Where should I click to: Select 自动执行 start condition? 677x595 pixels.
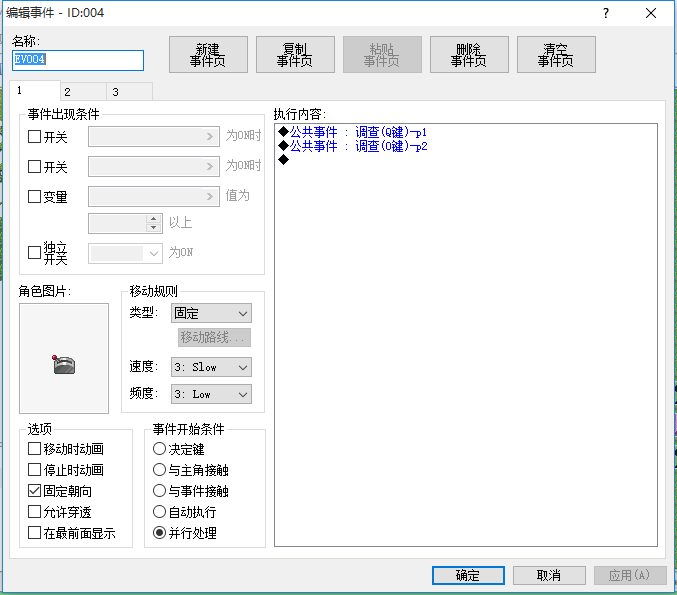159,512
